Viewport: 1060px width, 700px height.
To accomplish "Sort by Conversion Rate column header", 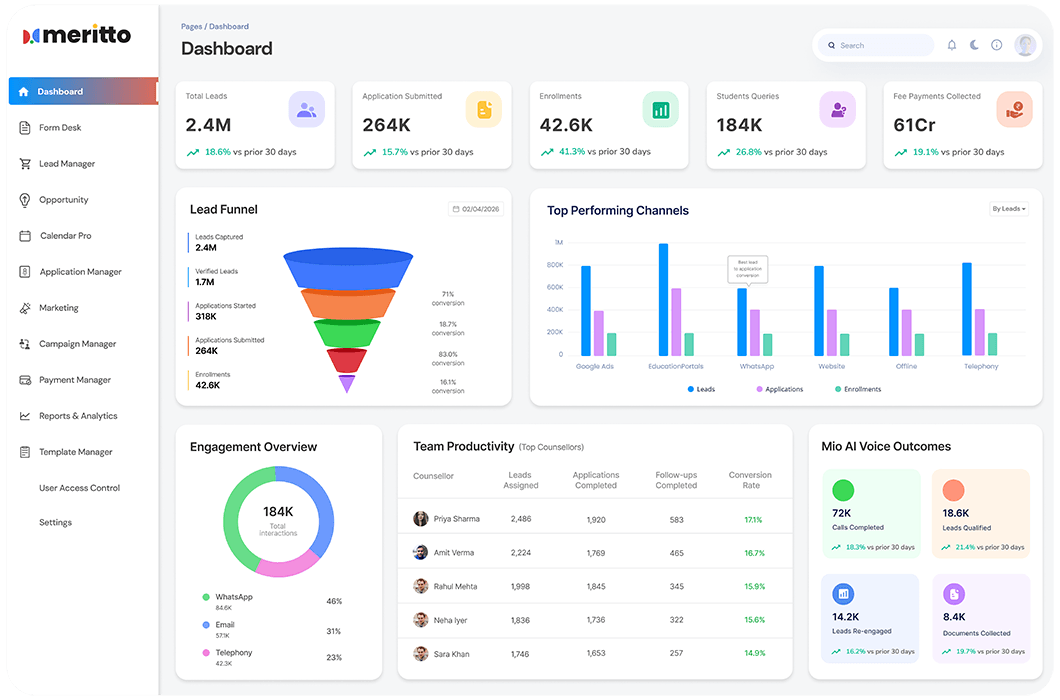I will tap(750, 480).
